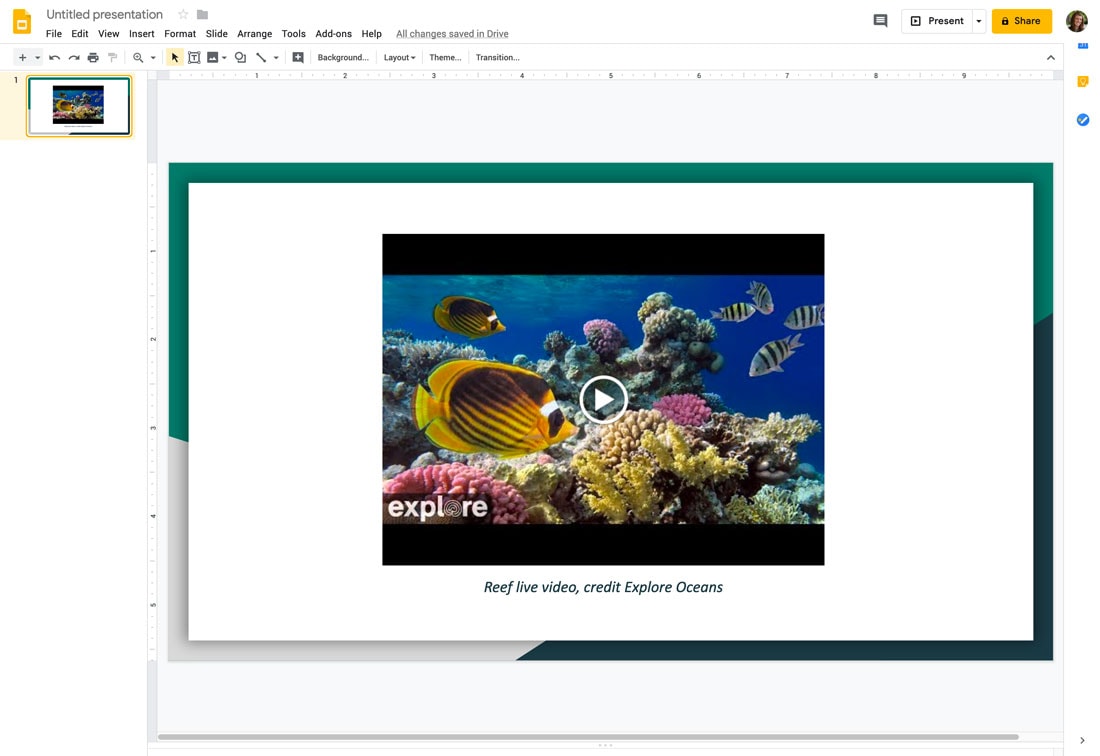The height and width of the screenshot is (756, 1100).
Task: Open comment history icon
Action: point(880,21)
